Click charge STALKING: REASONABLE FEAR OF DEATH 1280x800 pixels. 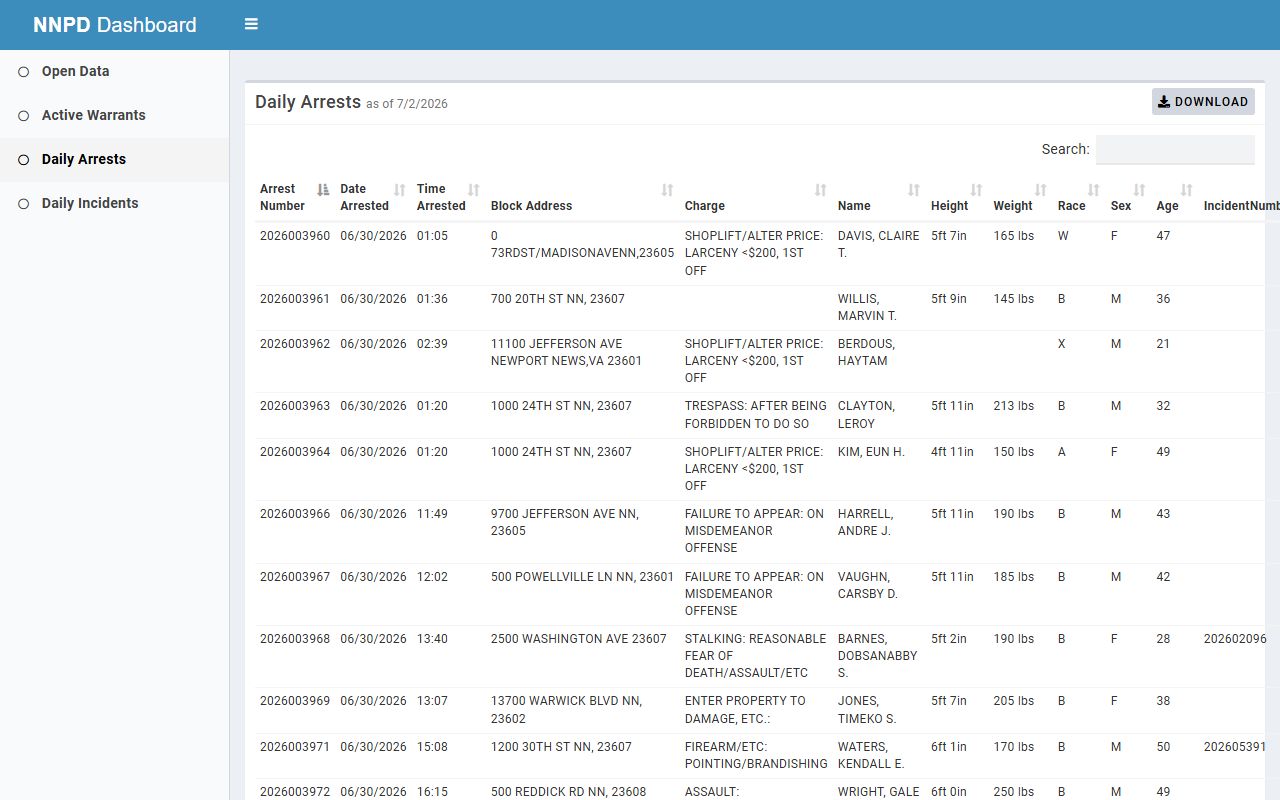coord(756,656)
